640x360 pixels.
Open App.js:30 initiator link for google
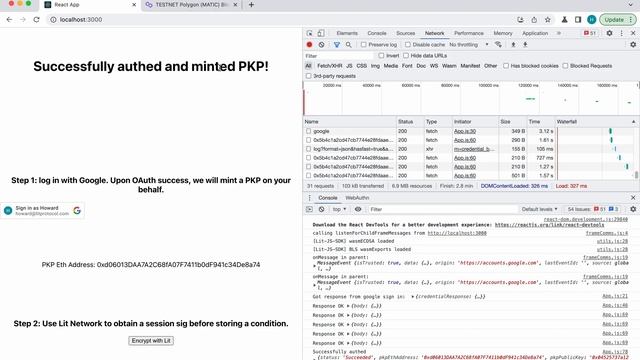[x=465, y=131]
